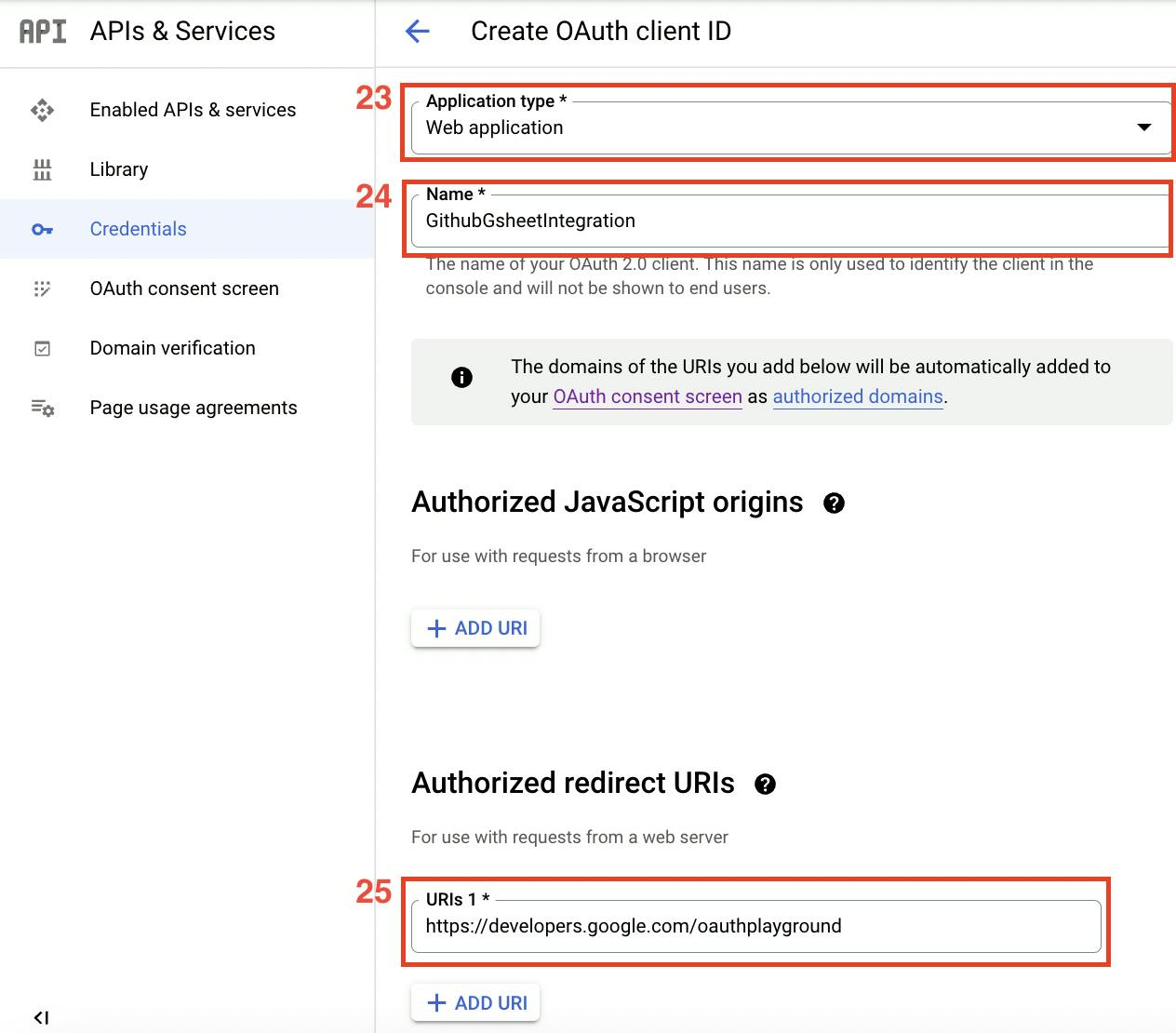The image size is (1176, 1033).
Task: Navigate to the Credentials page
Action: [x=138, y=229]
